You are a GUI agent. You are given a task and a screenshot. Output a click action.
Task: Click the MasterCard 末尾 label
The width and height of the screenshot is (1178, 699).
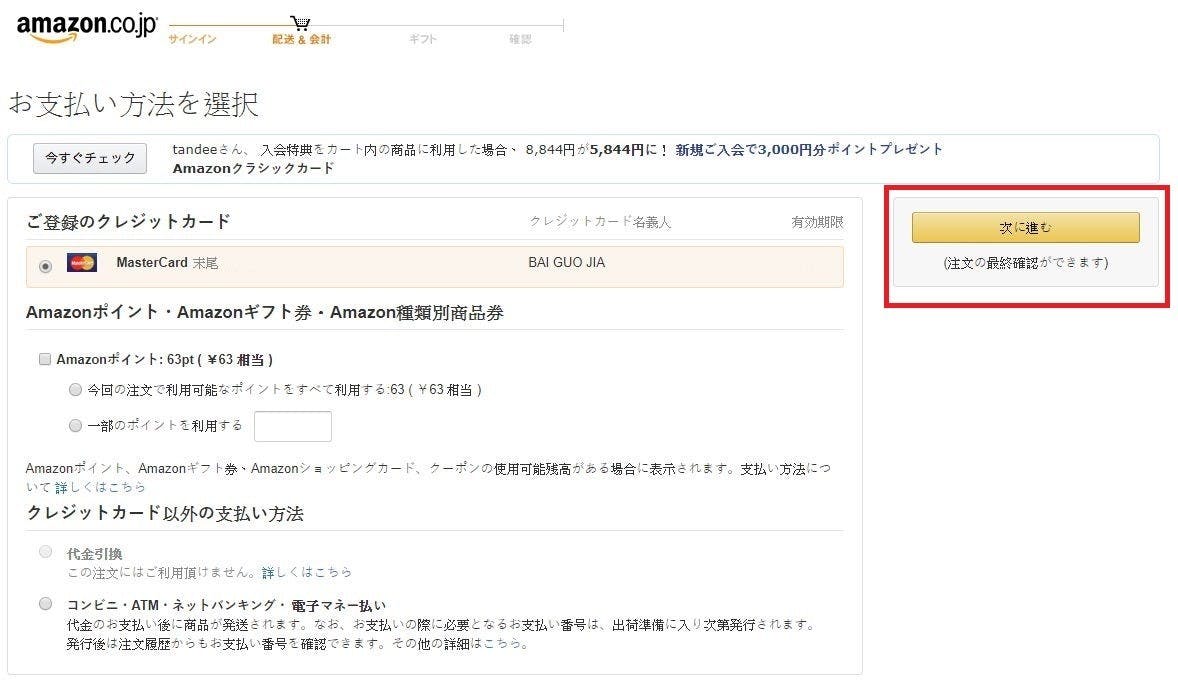point(167,262)
